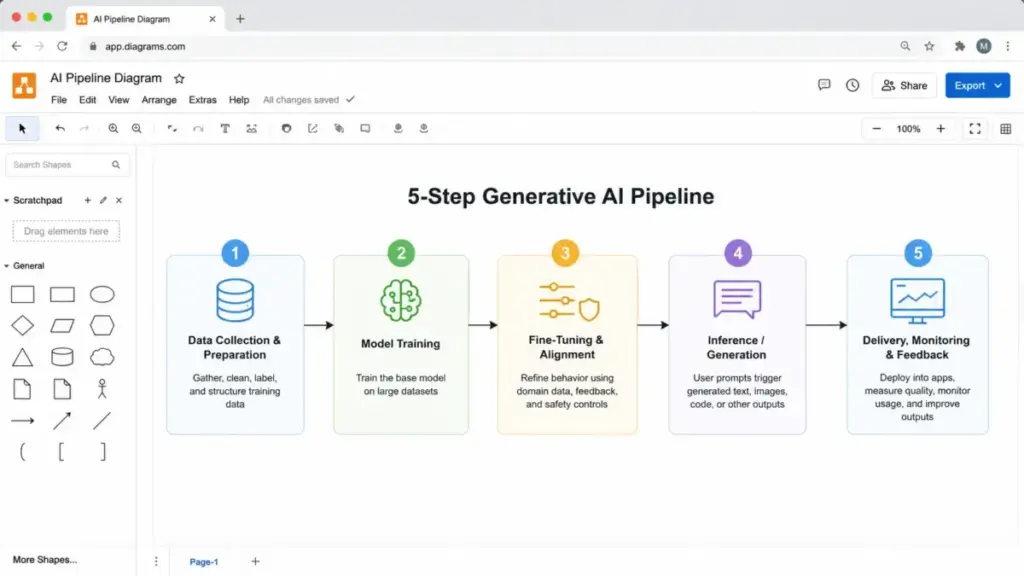
Task: Select the pointer arrow tool
Action: tap(22, 129)
